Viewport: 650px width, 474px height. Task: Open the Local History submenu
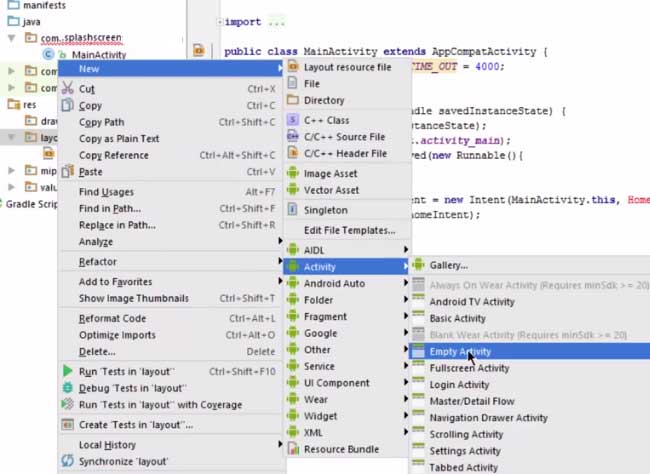(172, 445)
